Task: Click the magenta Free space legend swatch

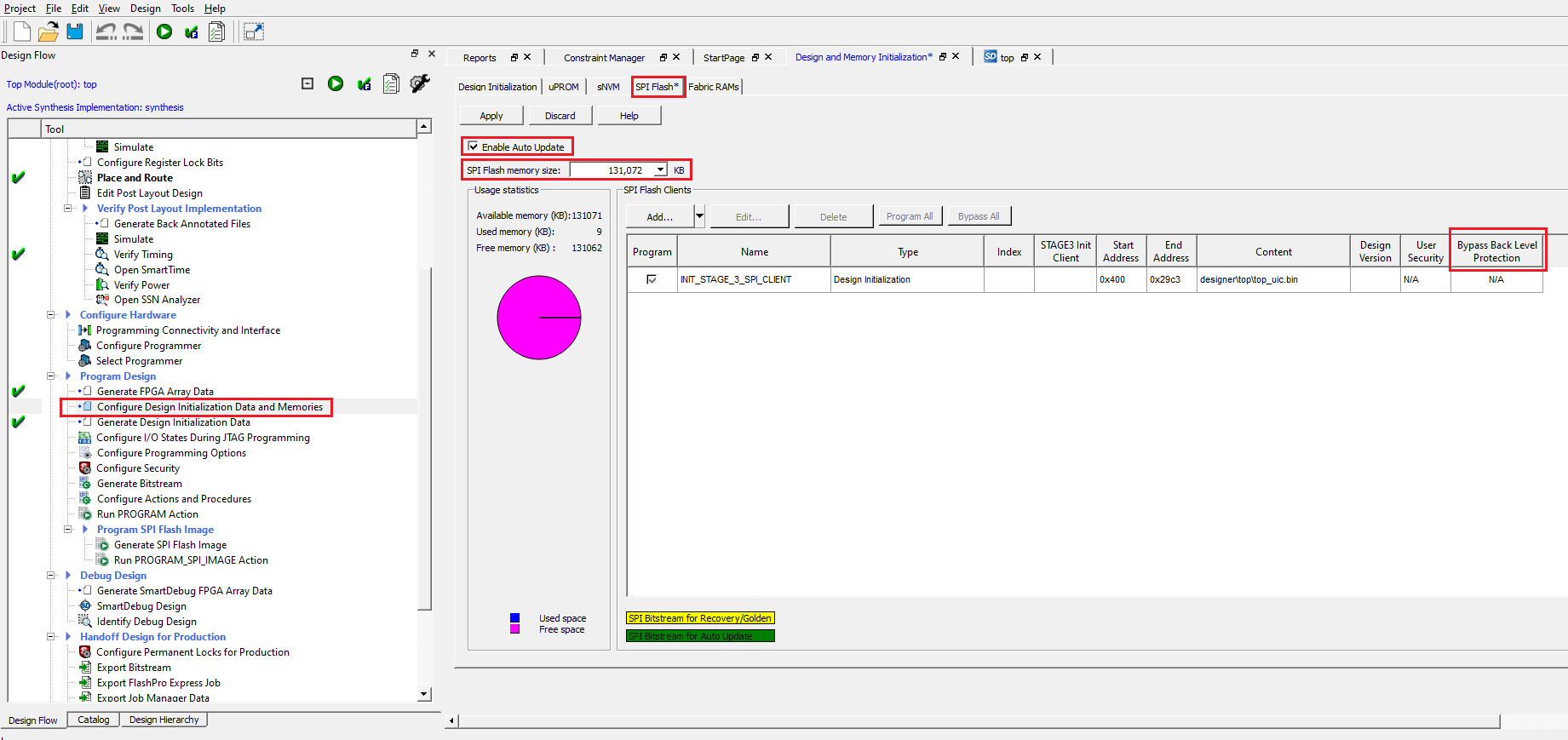Action: pyautogui.click(x=514, y=629)
